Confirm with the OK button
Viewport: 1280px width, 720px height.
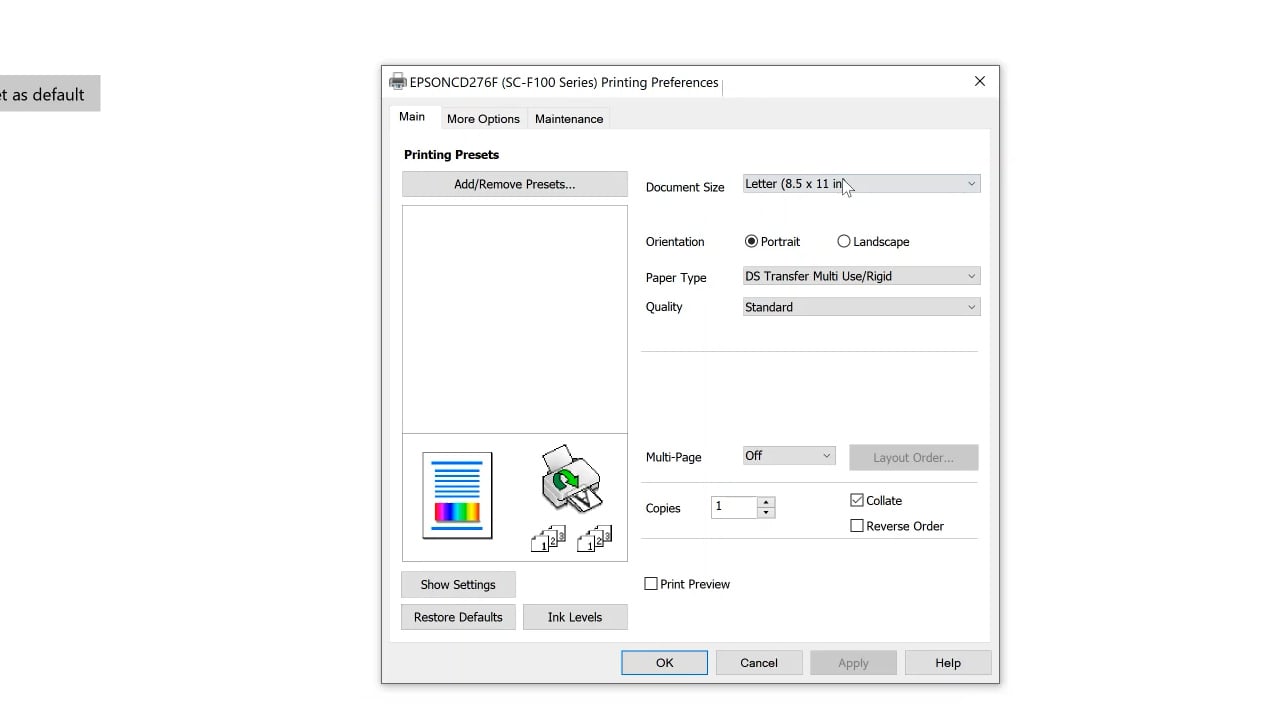(664, 663)
